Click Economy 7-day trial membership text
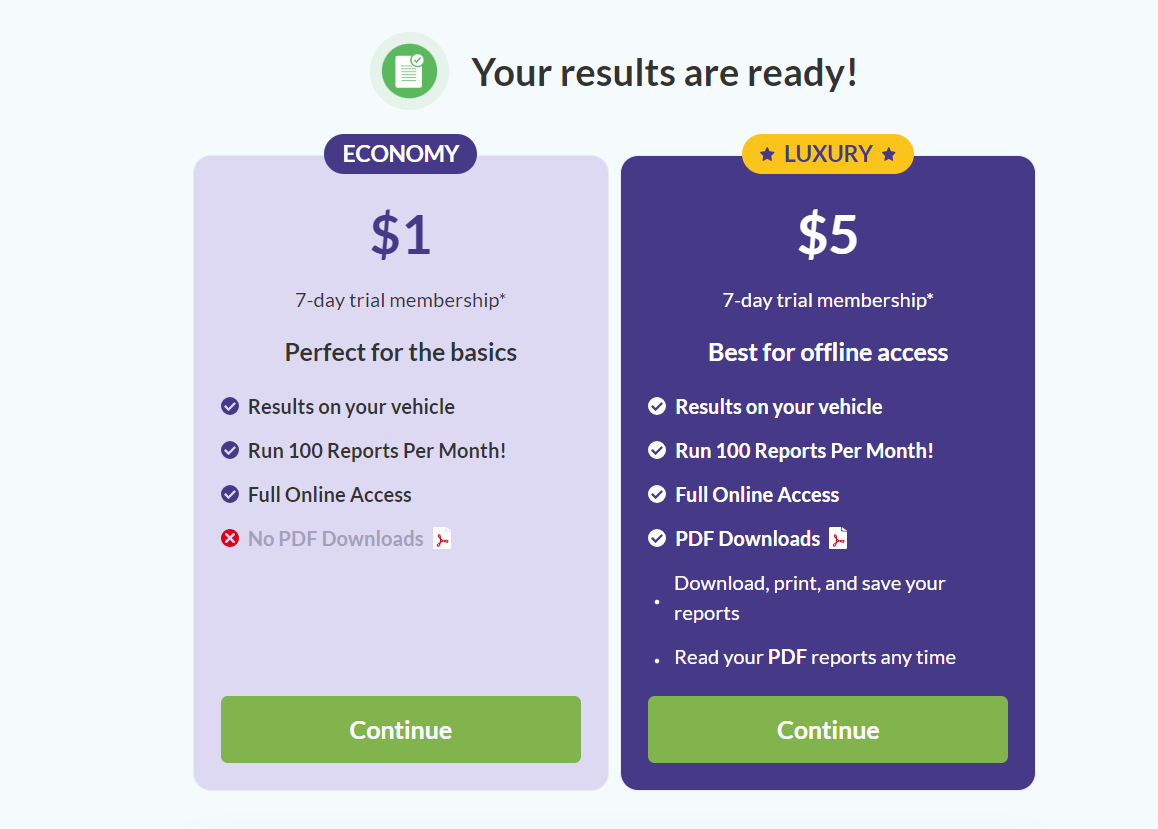Screen dimensions: 1158x829 (x=400, y=300)
